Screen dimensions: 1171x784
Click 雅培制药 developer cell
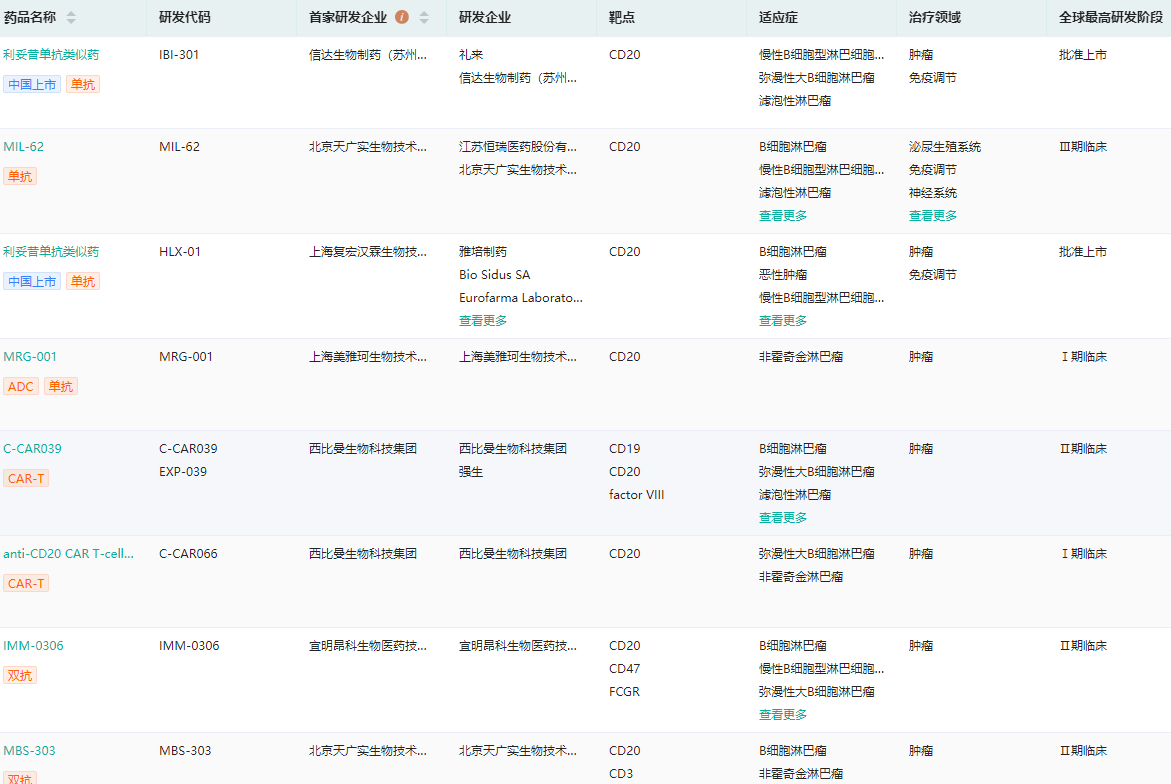(x=483, y=252)
